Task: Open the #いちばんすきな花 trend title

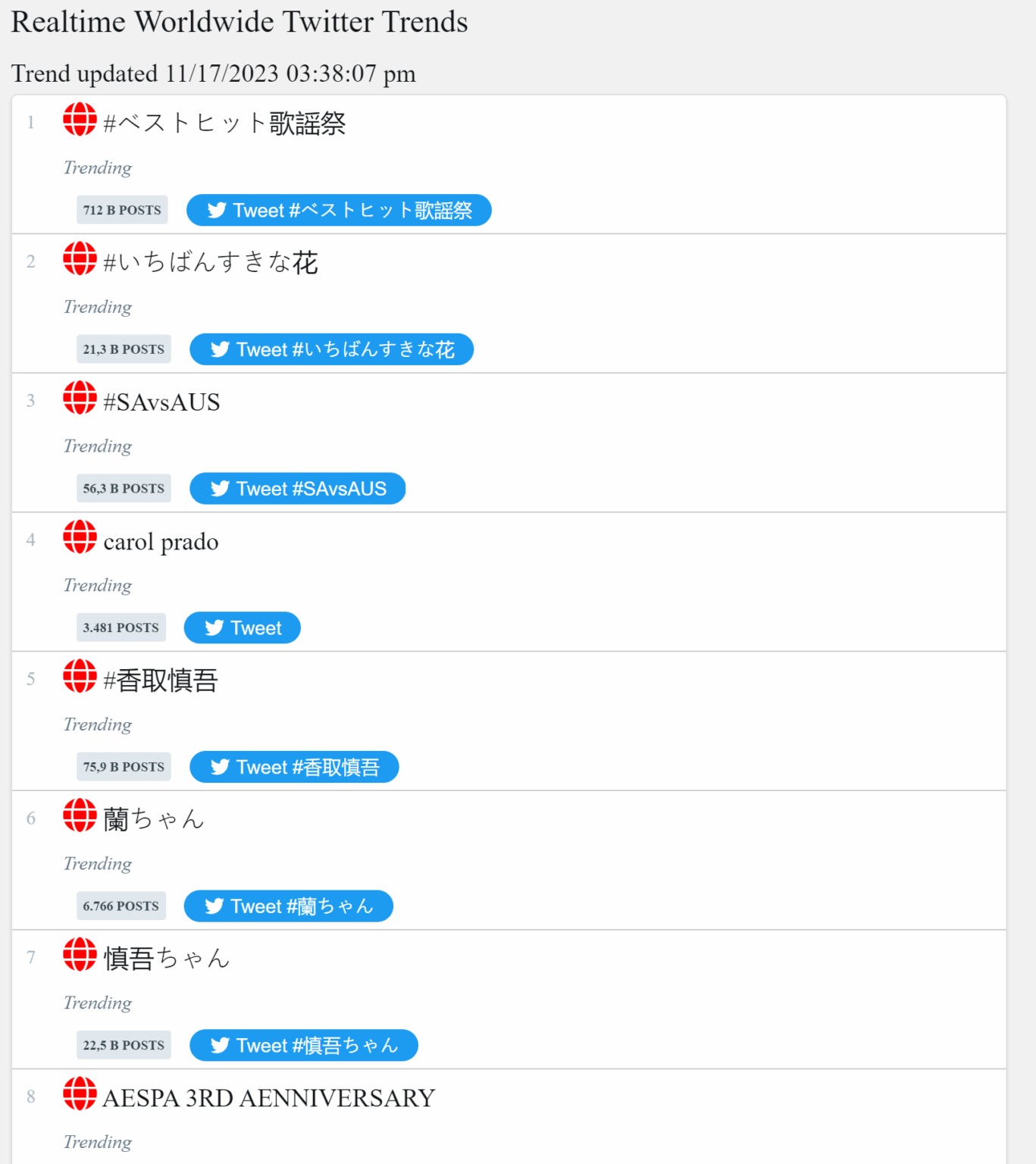Action: tap(211, 262)
